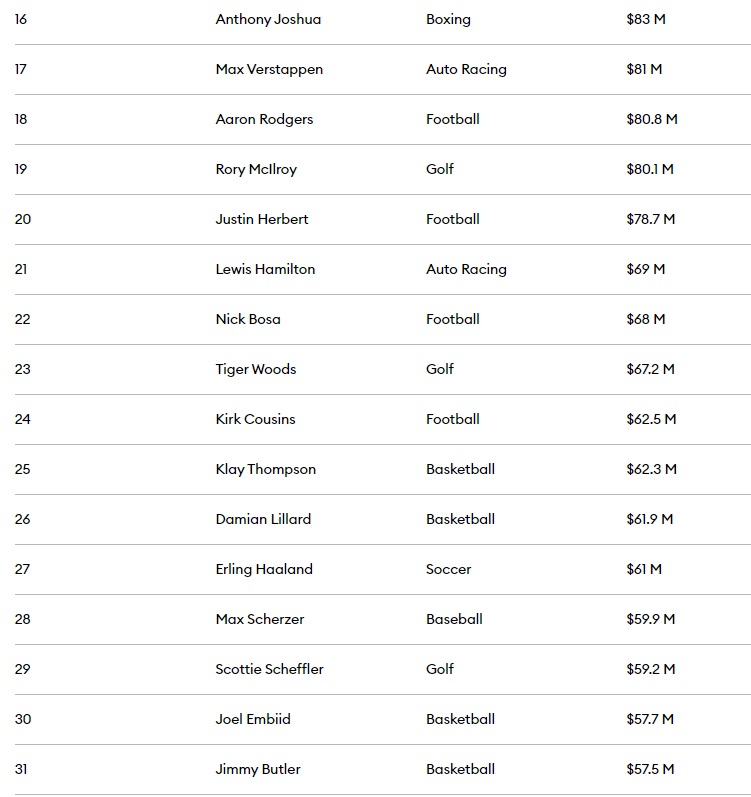
Task: Click athlete name Anthony Joshua
Action: [268, 19]
